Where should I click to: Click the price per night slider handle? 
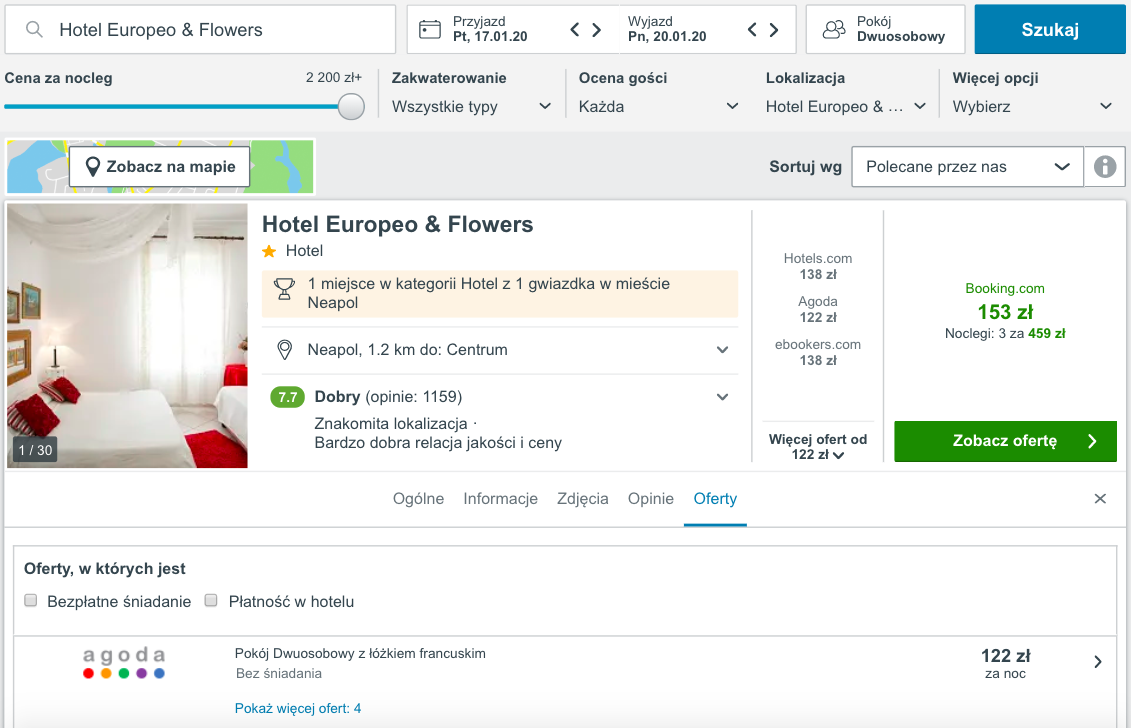tap(351, 107)
